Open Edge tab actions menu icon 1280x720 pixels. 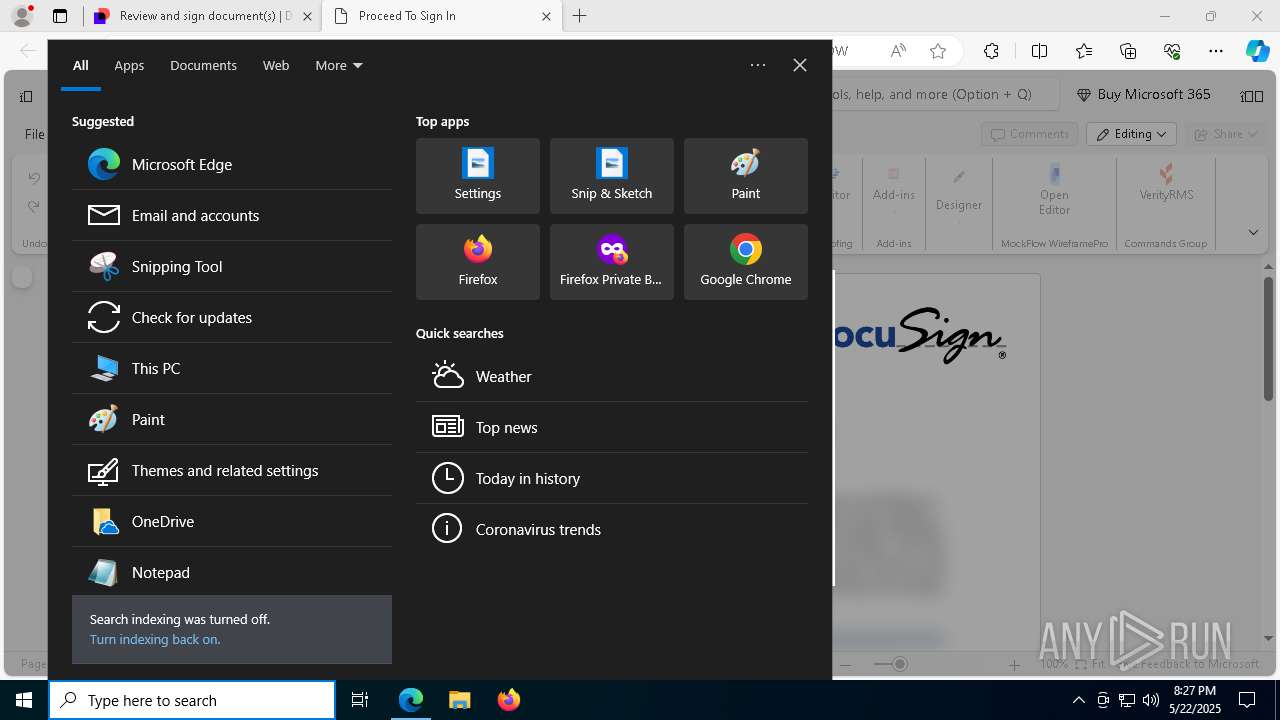(60, 16)
